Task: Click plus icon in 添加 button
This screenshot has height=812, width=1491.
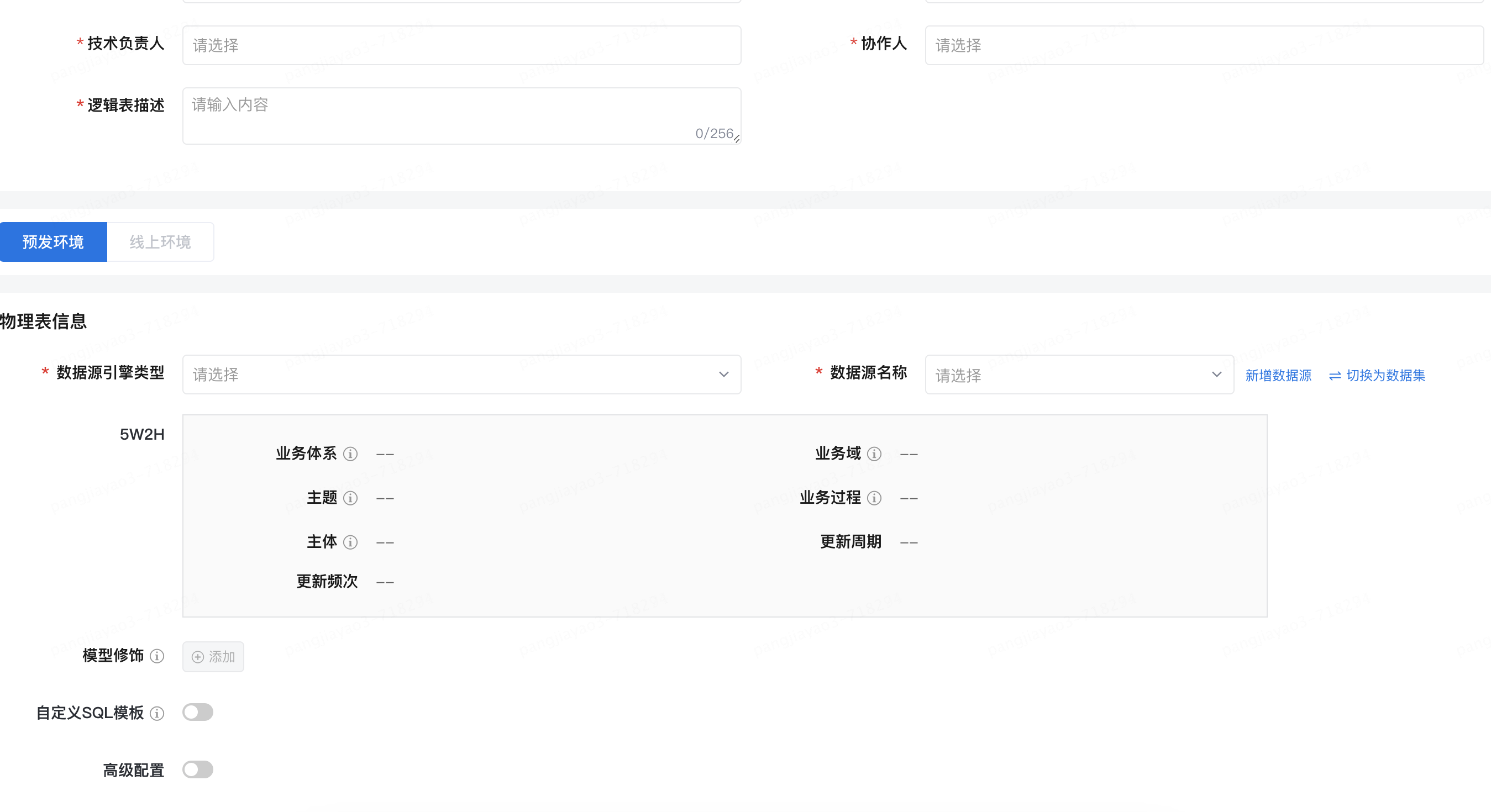Action: click(198, 657)
